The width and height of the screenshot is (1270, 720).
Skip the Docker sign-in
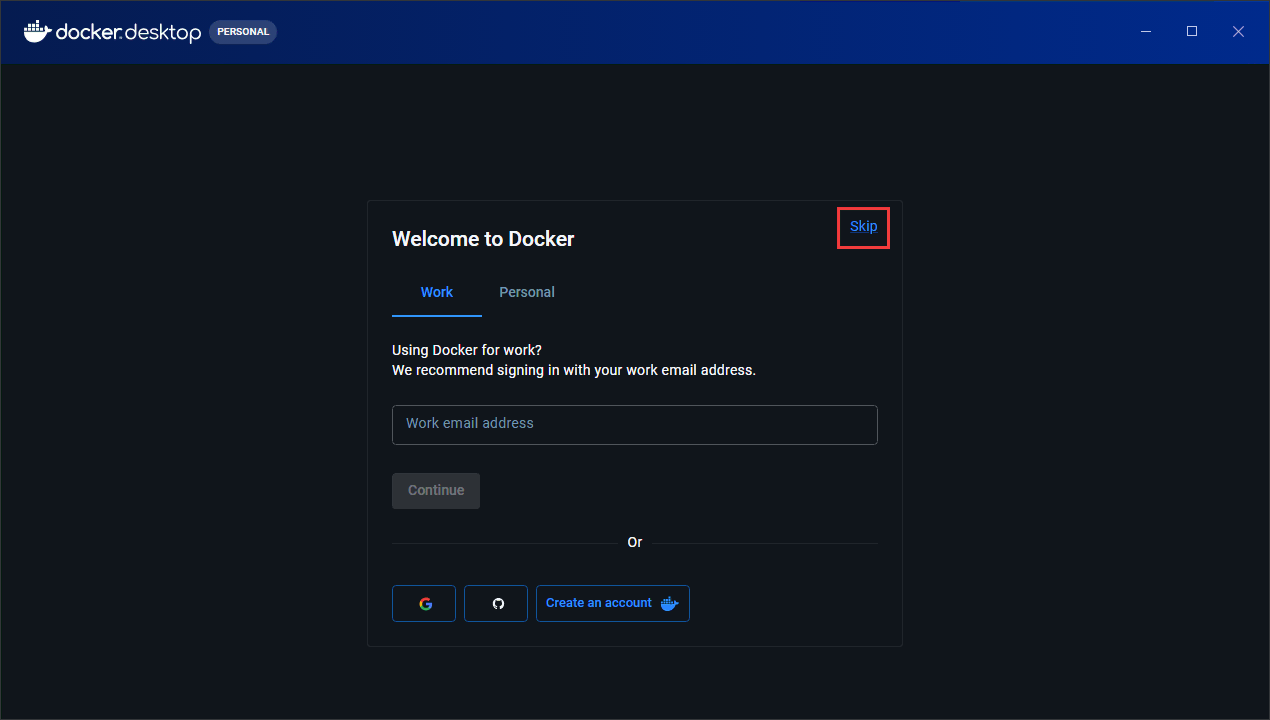coord(863,226)
